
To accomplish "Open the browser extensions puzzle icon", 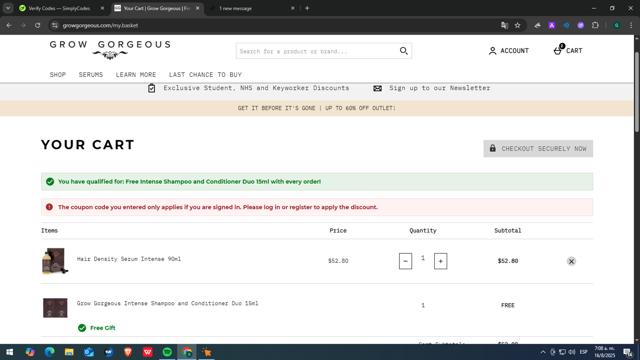I will pos(595,25).
